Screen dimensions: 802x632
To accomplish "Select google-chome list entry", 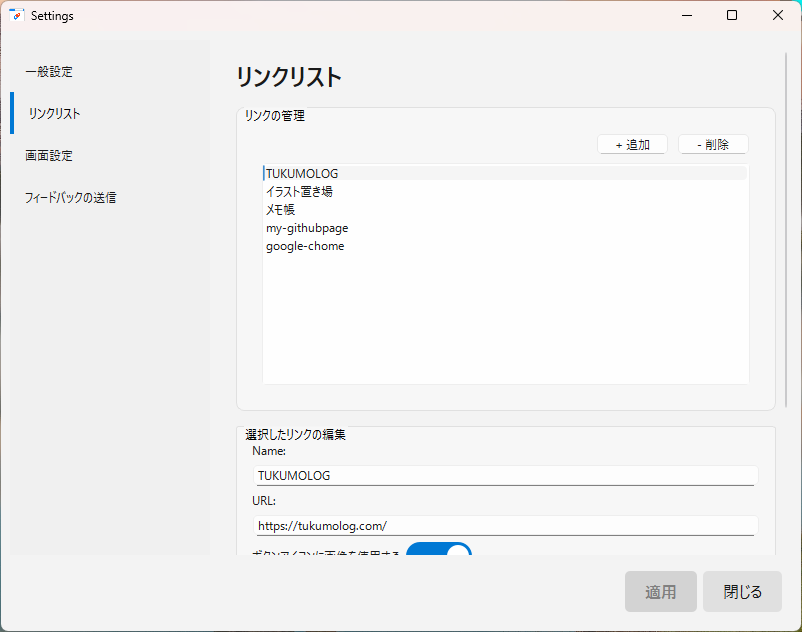I will point(505,246).
